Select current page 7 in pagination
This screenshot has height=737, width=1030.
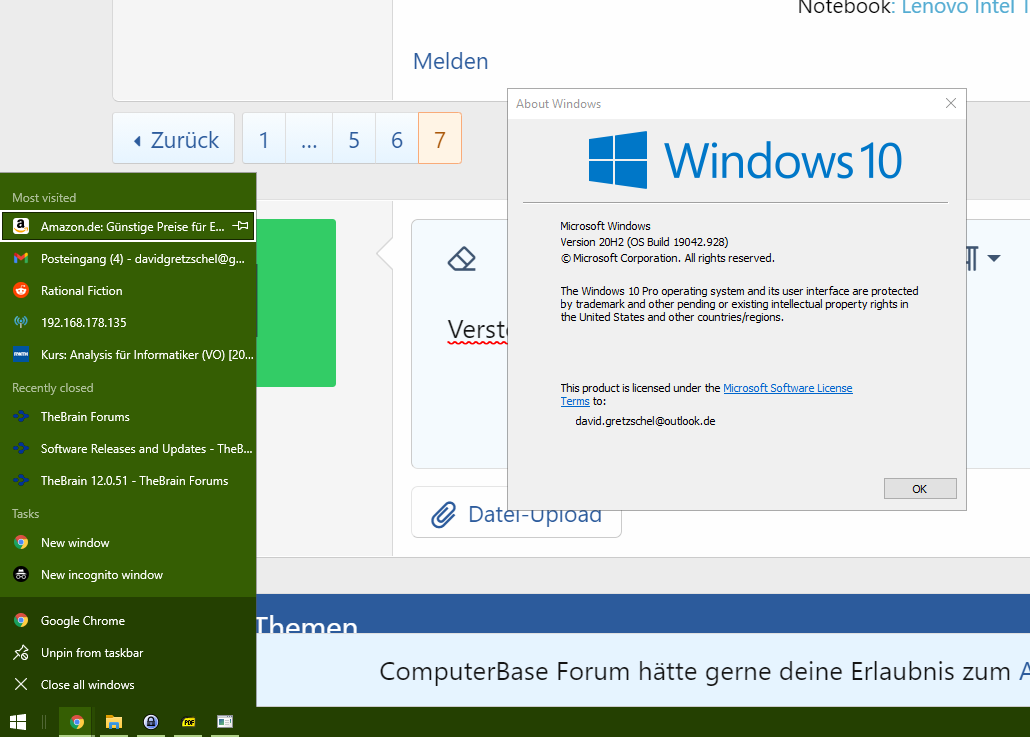coord(440,139)
